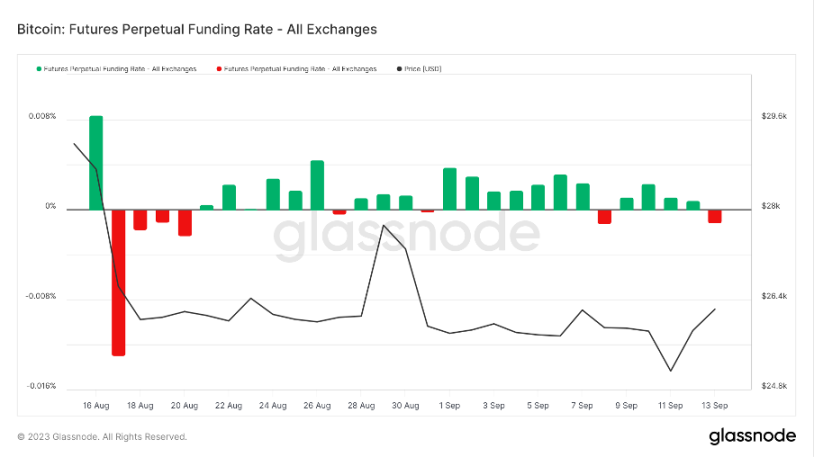Viewport: 814px width, 457px height.
Task: Click the chart title Bitcoin Futures Perpetual Funding Rate
Action: [x=197, y=29]
